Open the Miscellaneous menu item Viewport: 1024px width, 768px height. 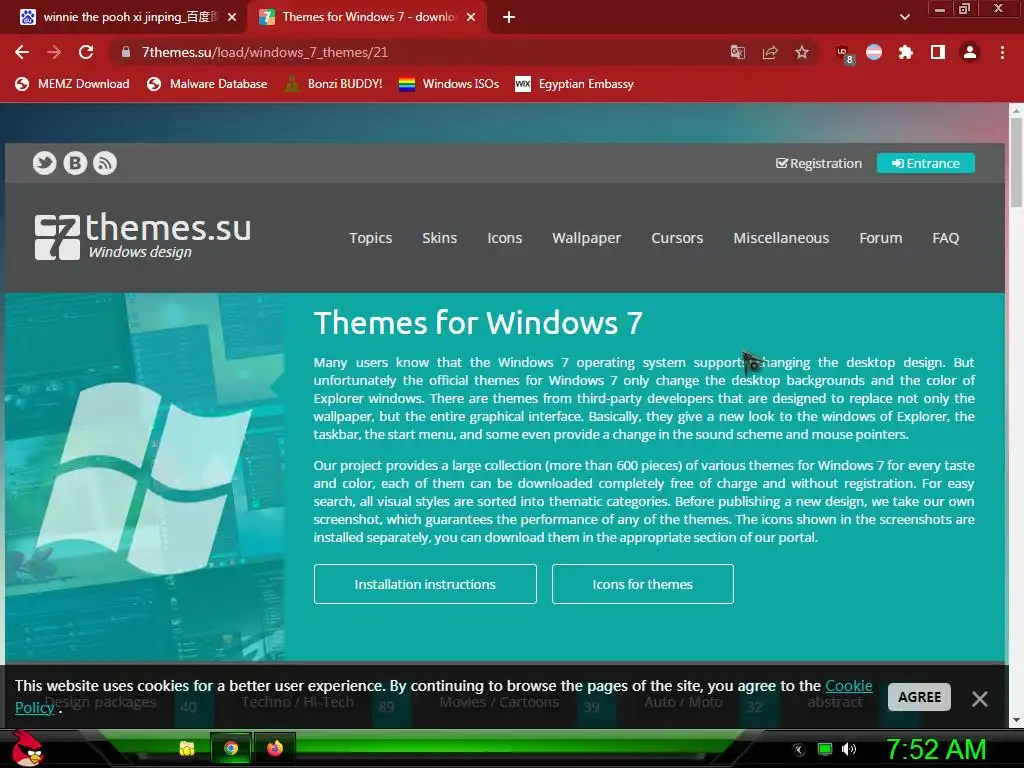781,238
